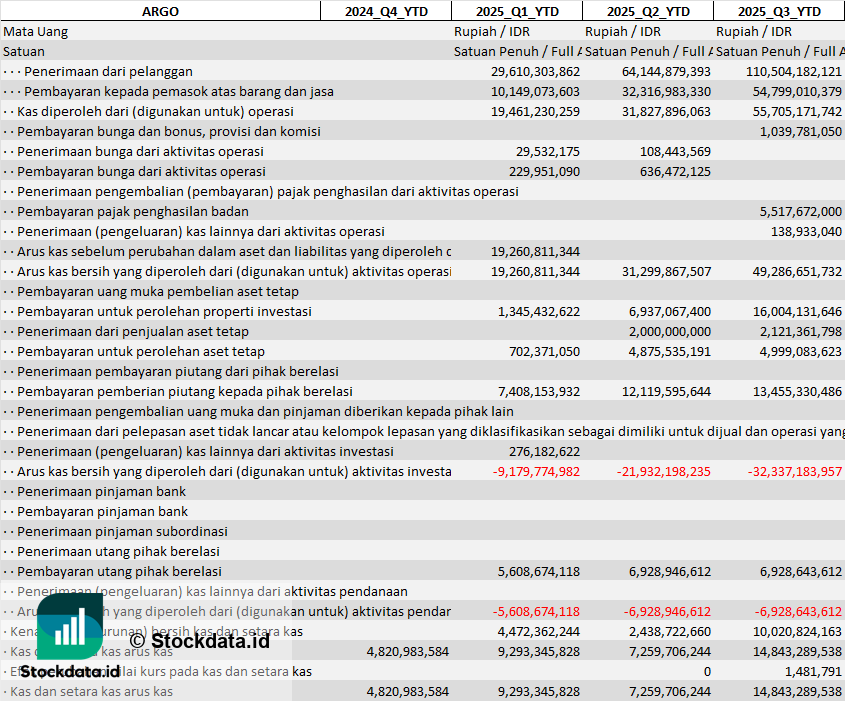The image size is (845, 701).
Task: Click the 2025_Q2_YTD column header
Action: (x=648, y=11)
